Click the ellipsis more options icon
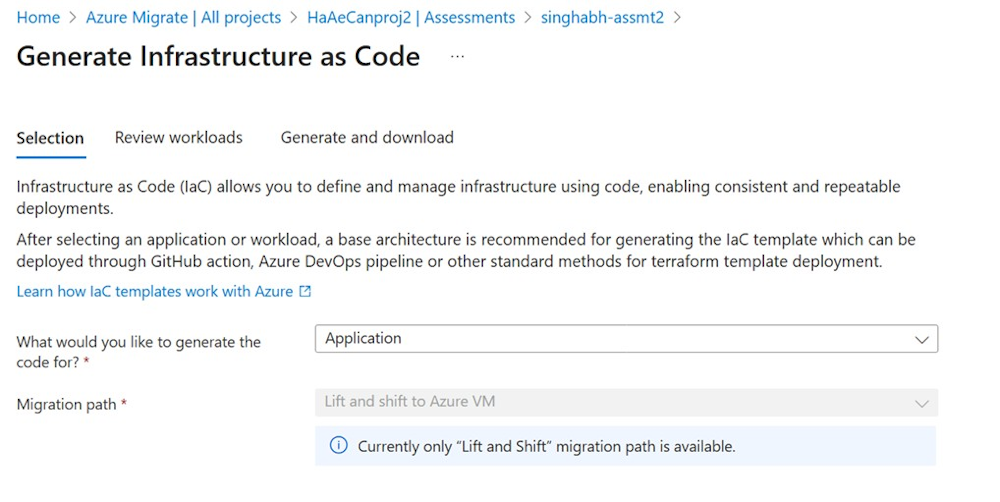Image resolution: width=1000 pixels, height=502 pixels. click(x=457, y=57)
